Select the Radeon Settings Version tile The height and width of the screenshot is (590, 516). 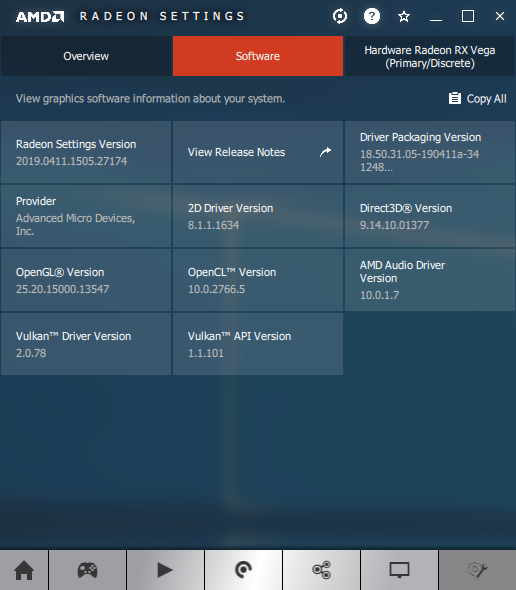click(86, 152)
